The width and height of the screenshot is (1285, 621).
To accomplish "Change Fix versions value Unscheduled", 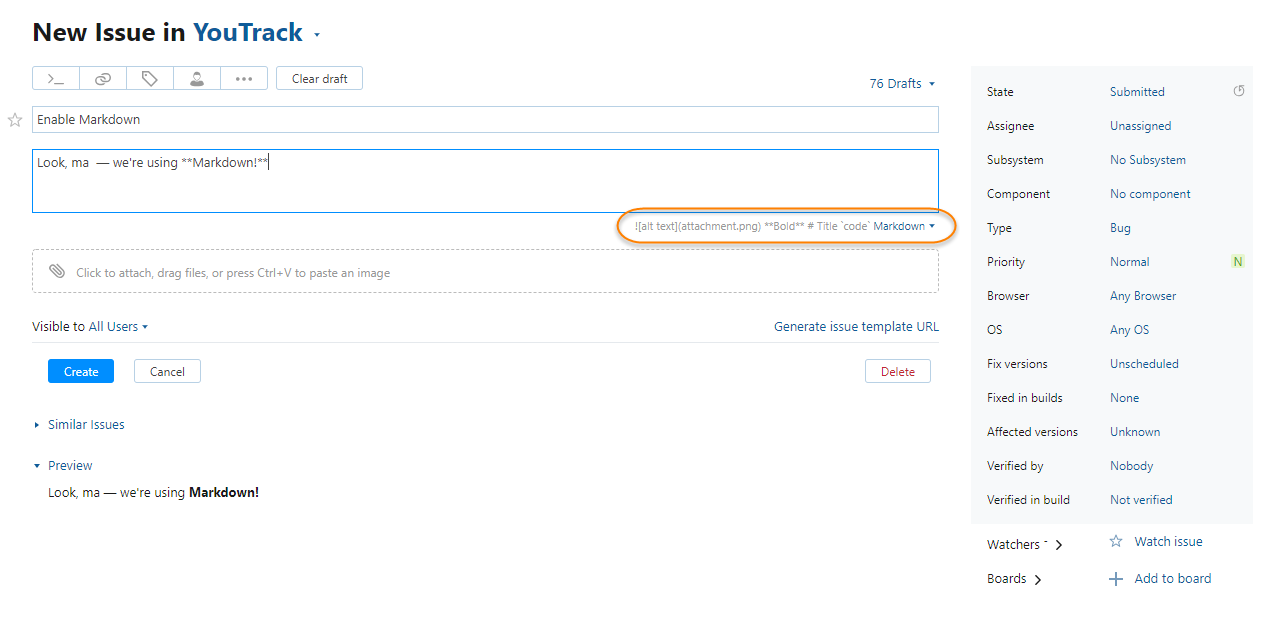I will pyautogui.click(x=1144, y=364).
